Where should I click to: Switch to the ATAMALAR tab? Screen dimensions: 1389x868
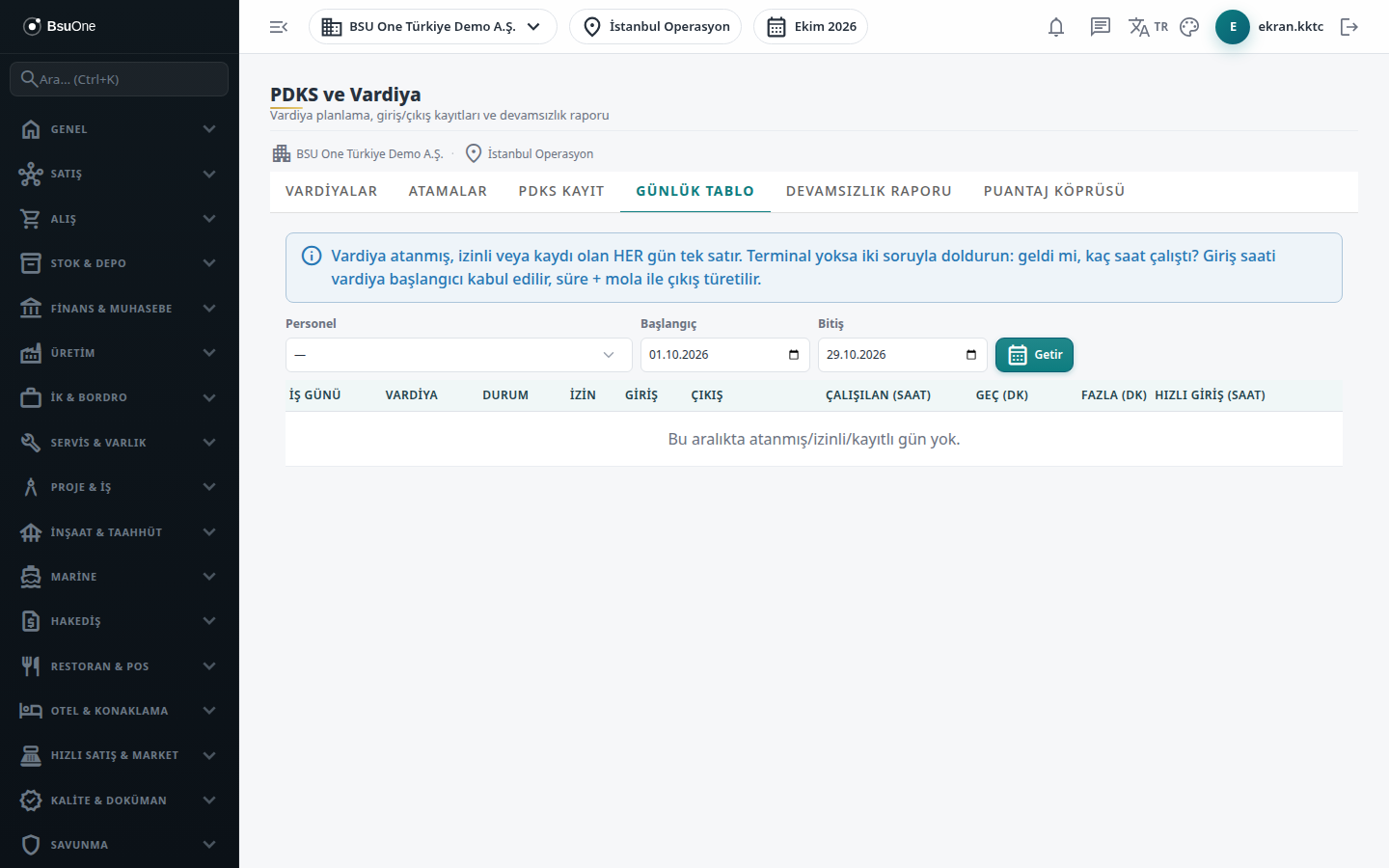point(448,191)
